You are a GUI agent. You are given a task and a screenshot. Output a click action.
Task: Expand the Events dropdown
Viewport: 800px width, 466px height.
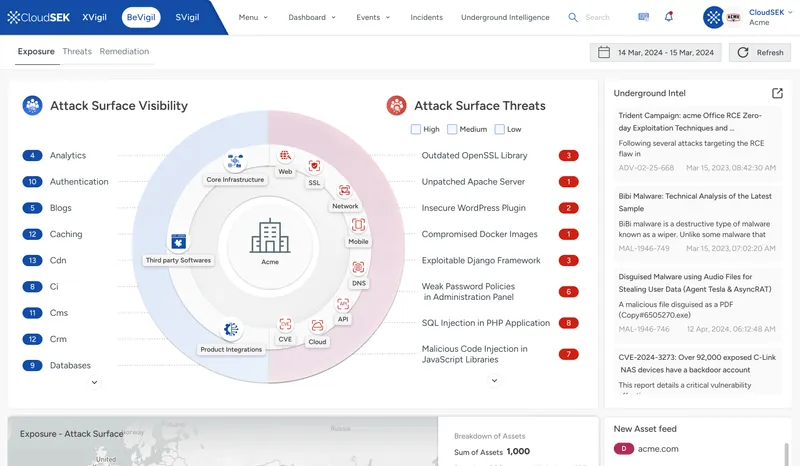[373, 17]
